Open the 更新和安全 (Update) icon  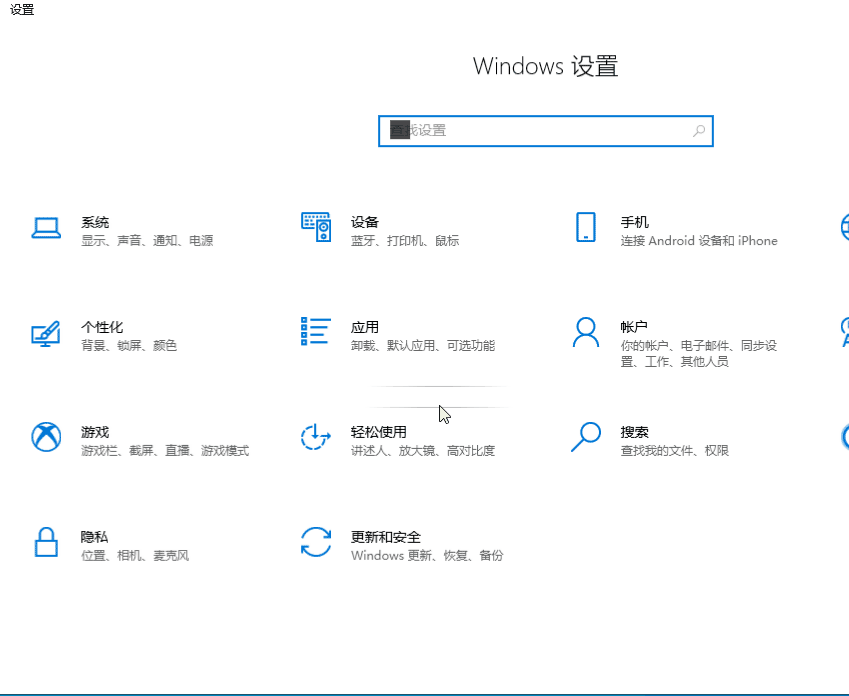(315, 544)
